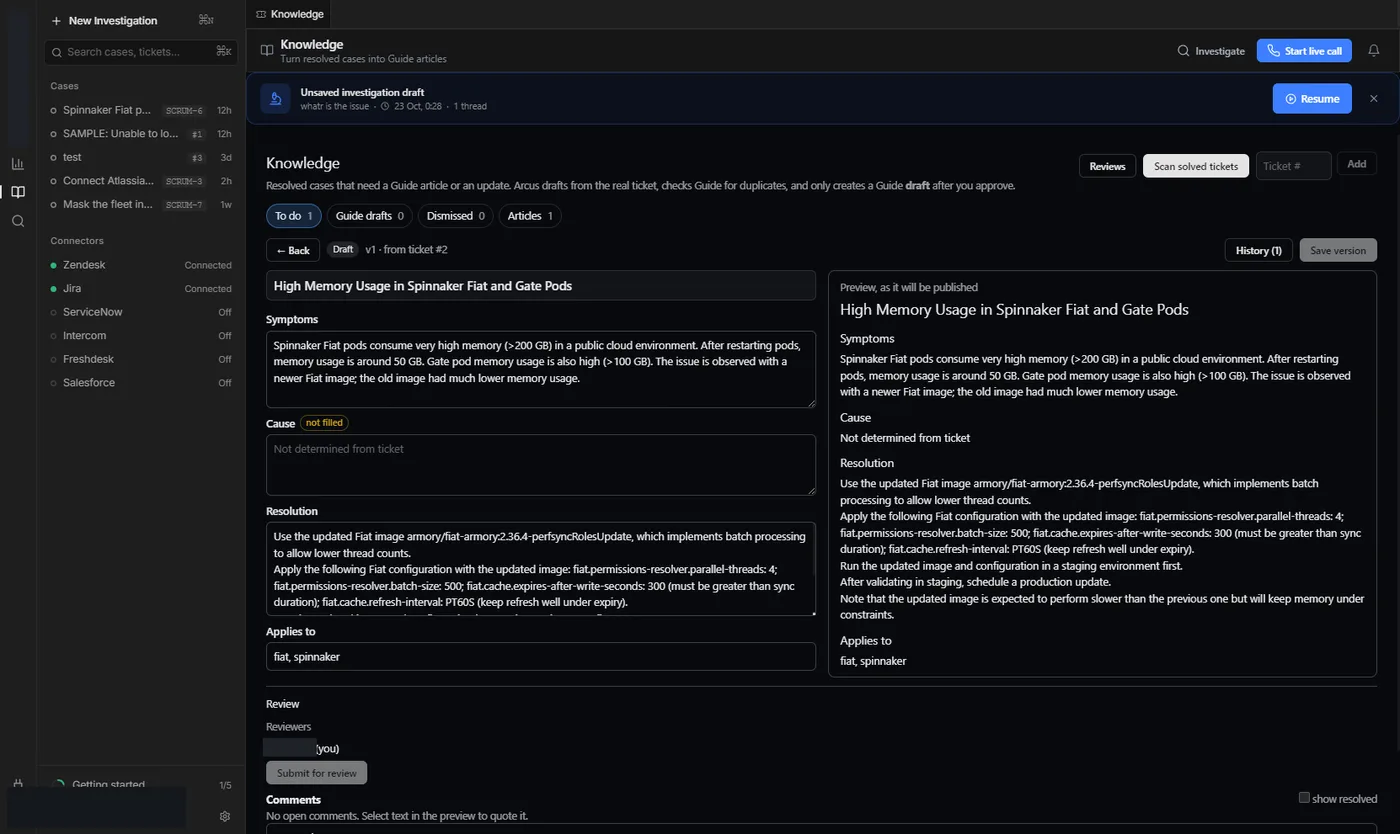This screenshot has width=1400, height=834.
Task: Open the Knowledge book icon in sidebar
Action: click(17, 192)
